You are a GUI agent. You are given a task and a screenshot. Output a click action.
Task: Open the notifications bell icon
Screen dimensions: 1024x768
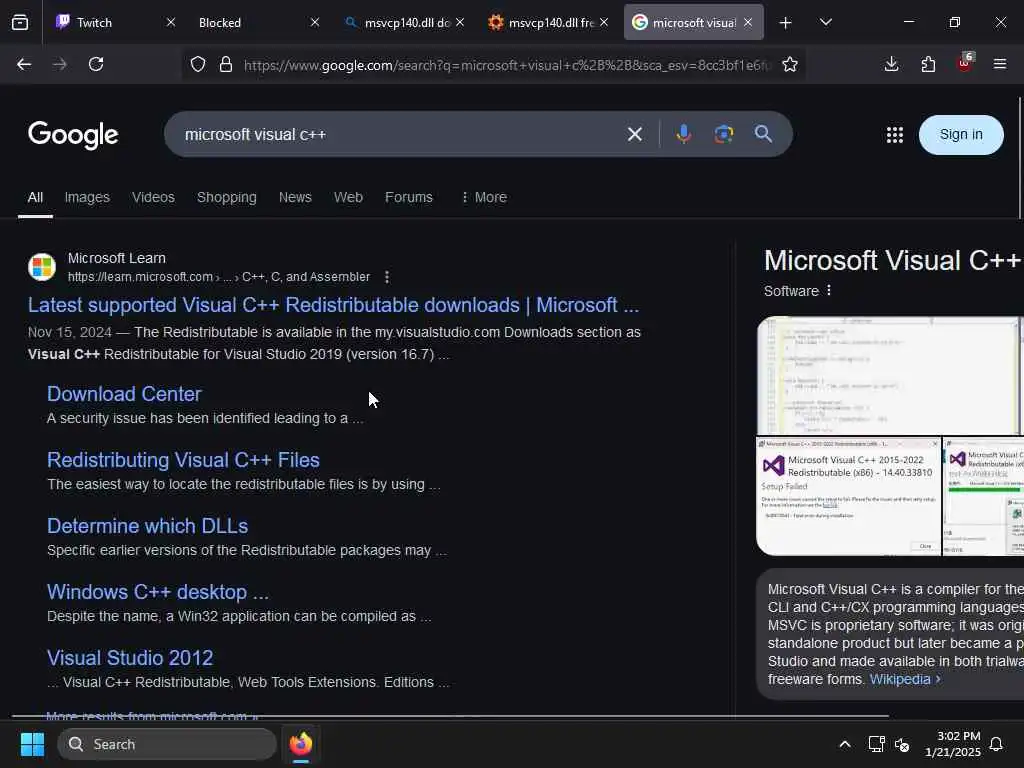tap(997, 744)
